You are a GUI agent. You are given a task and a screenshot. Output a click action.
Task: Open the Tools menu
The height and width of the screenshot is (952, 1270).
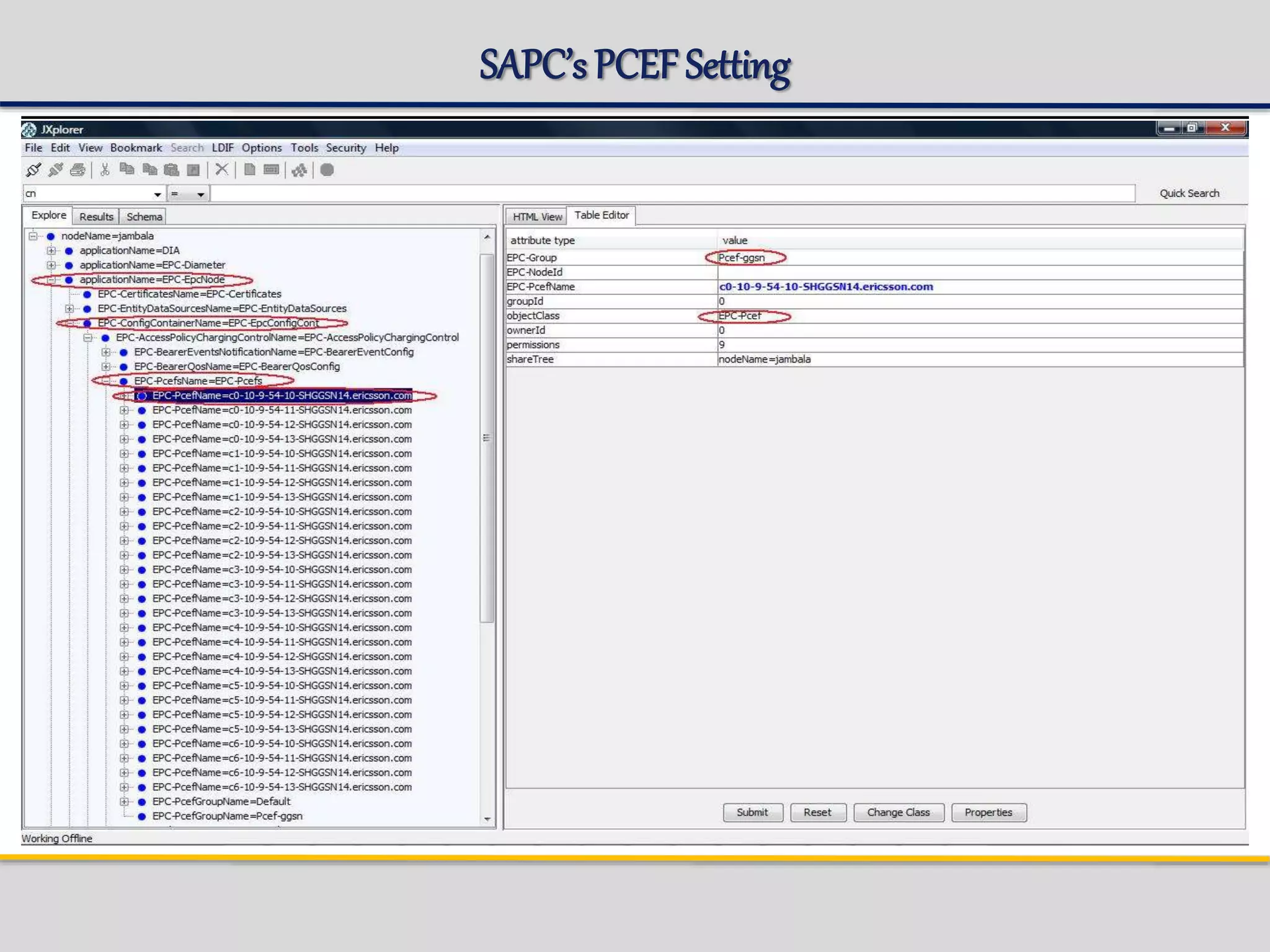pos(304,148)
